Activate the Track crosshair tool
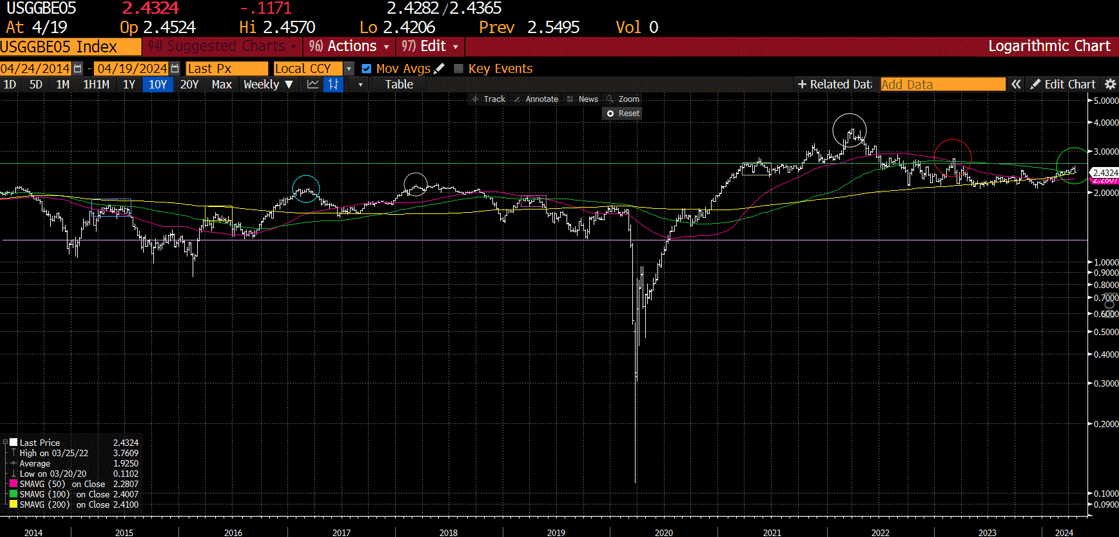 [489, 99]
